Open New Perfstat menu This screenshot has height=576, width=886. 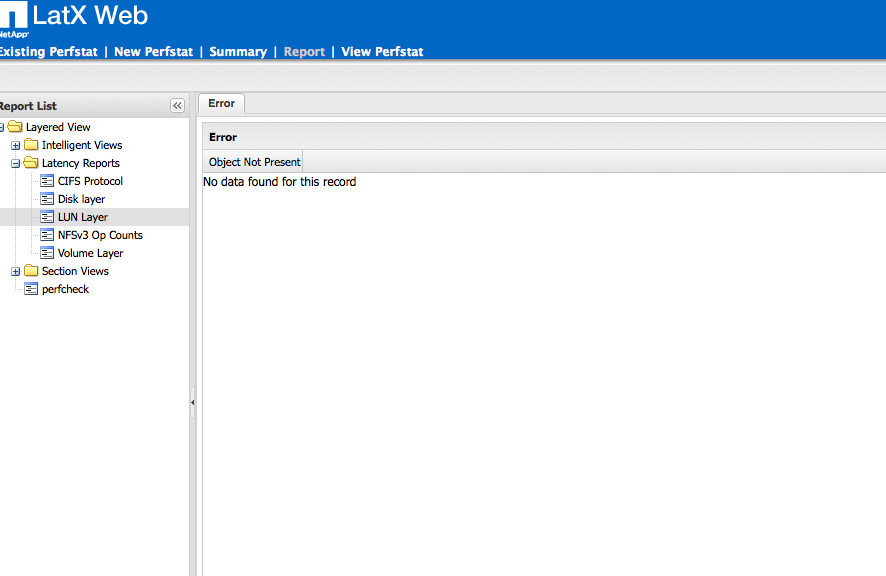[154, 51]
